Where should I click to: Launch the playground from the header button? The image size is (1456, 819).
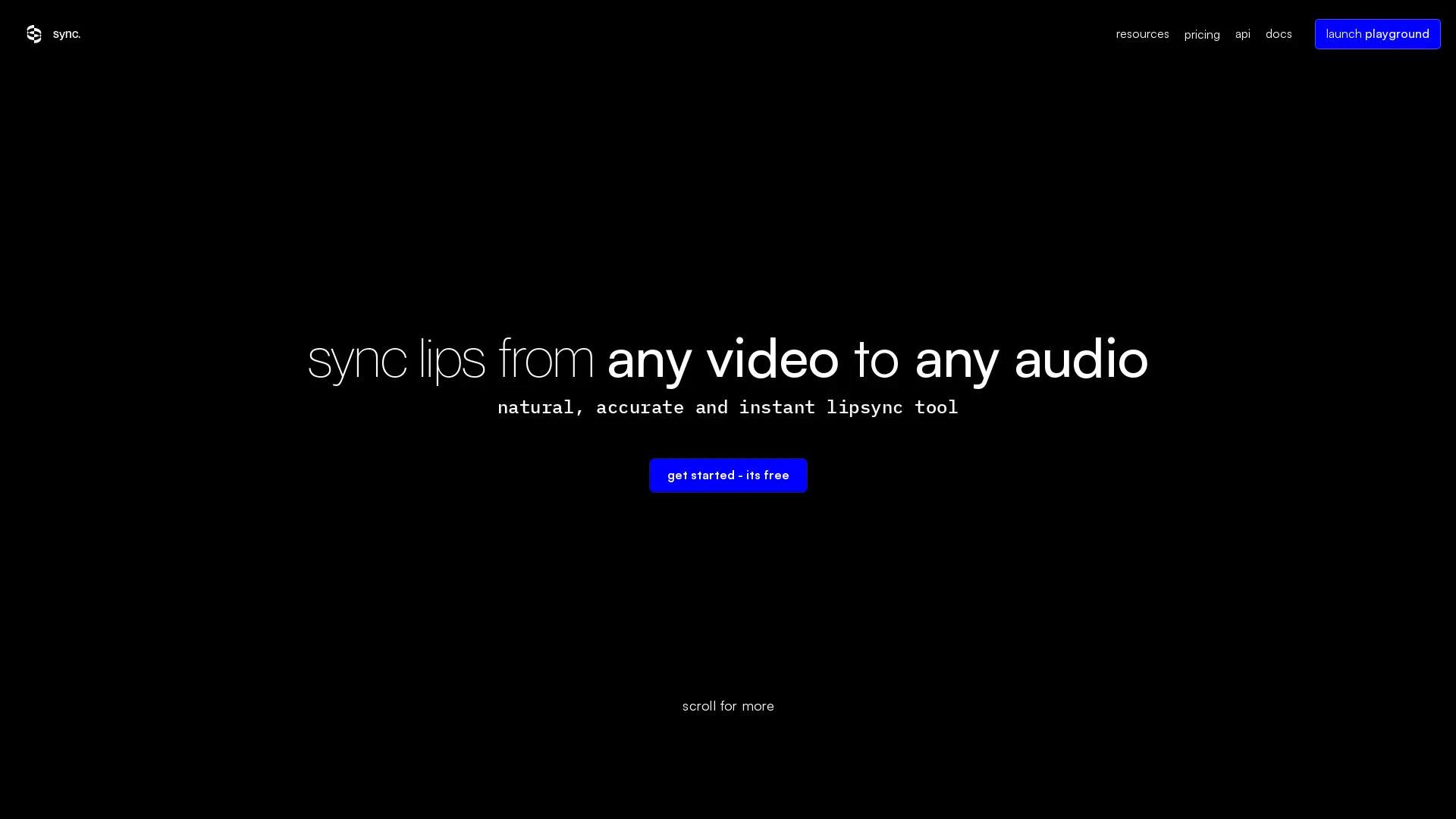1377,33
